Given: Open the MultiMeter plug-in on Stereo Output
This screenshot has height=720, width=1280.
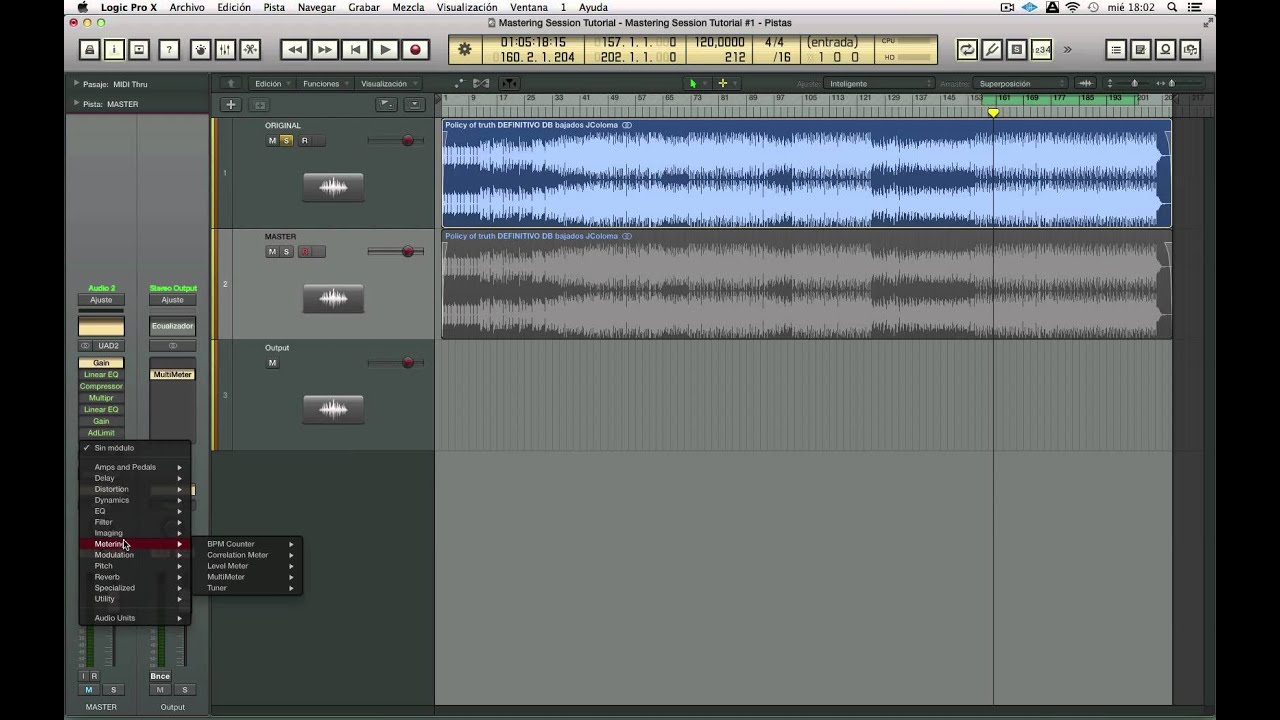Looking at the screenshot, I should click(172, 374).
